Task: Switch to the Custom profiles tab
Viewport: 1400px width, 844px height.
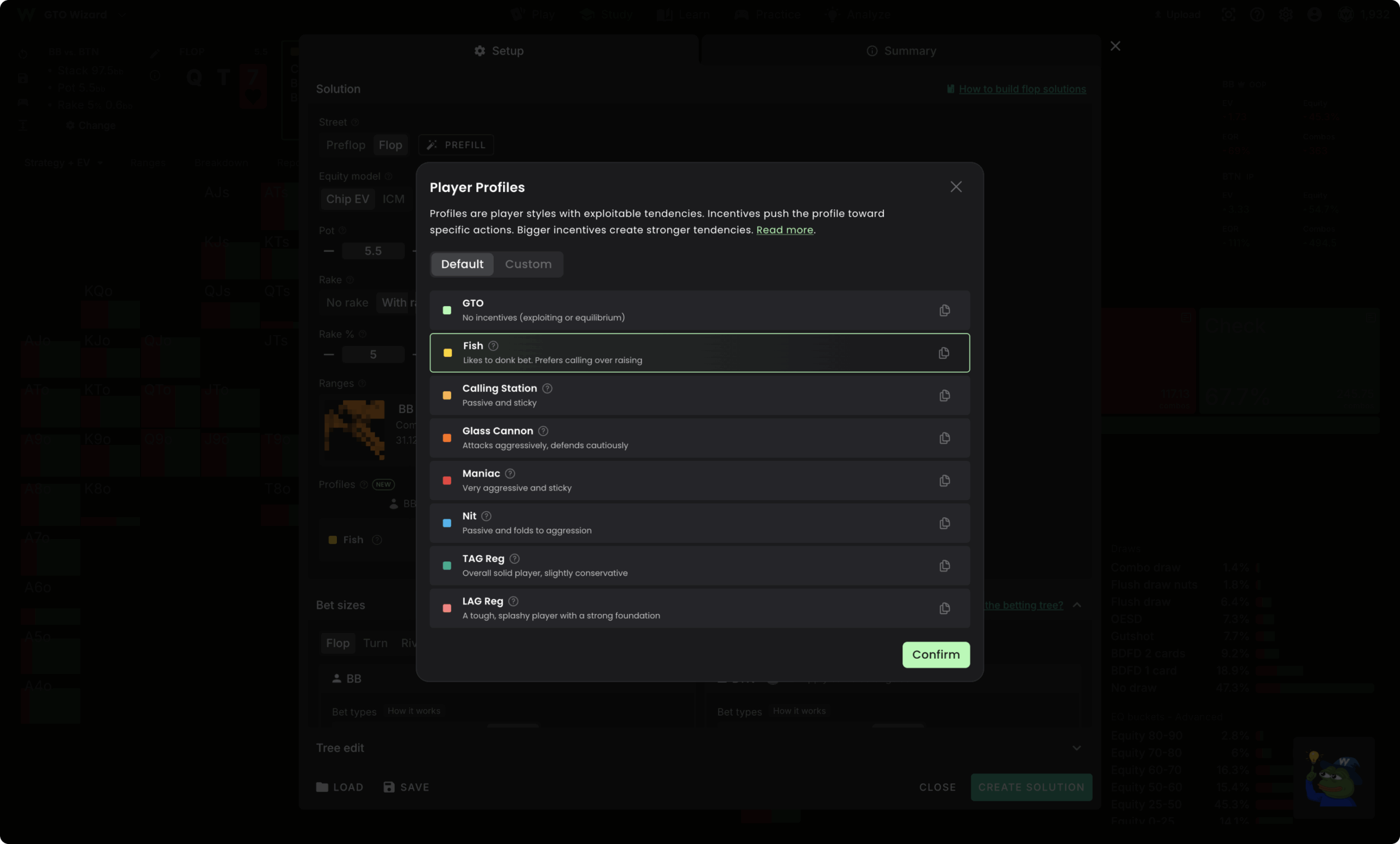Action: [x=528, y=264]
